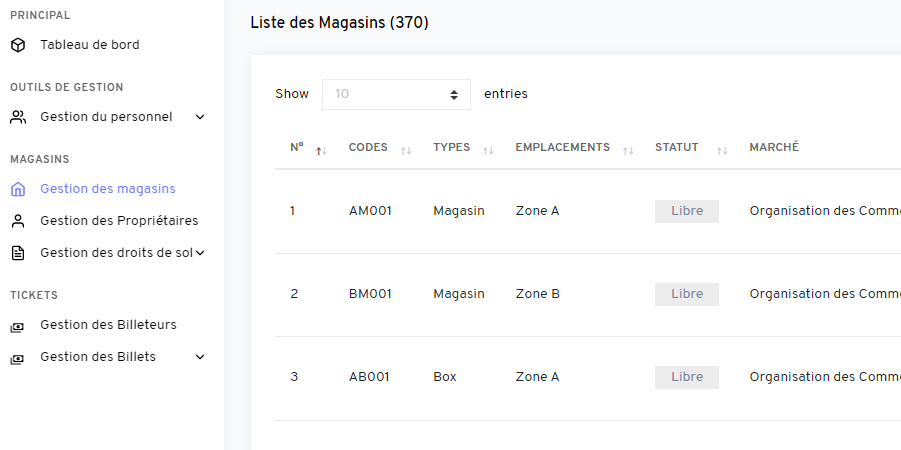Click the Gestion des Propriétaires person icon
This screenshot has width=901, height=450.
point(18,221)
